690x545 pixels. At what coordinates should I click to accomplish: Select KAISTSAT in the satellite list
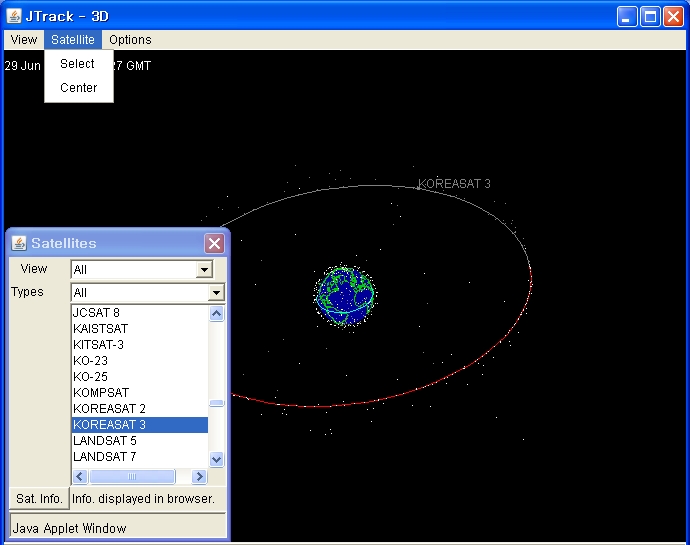(140, 328)
